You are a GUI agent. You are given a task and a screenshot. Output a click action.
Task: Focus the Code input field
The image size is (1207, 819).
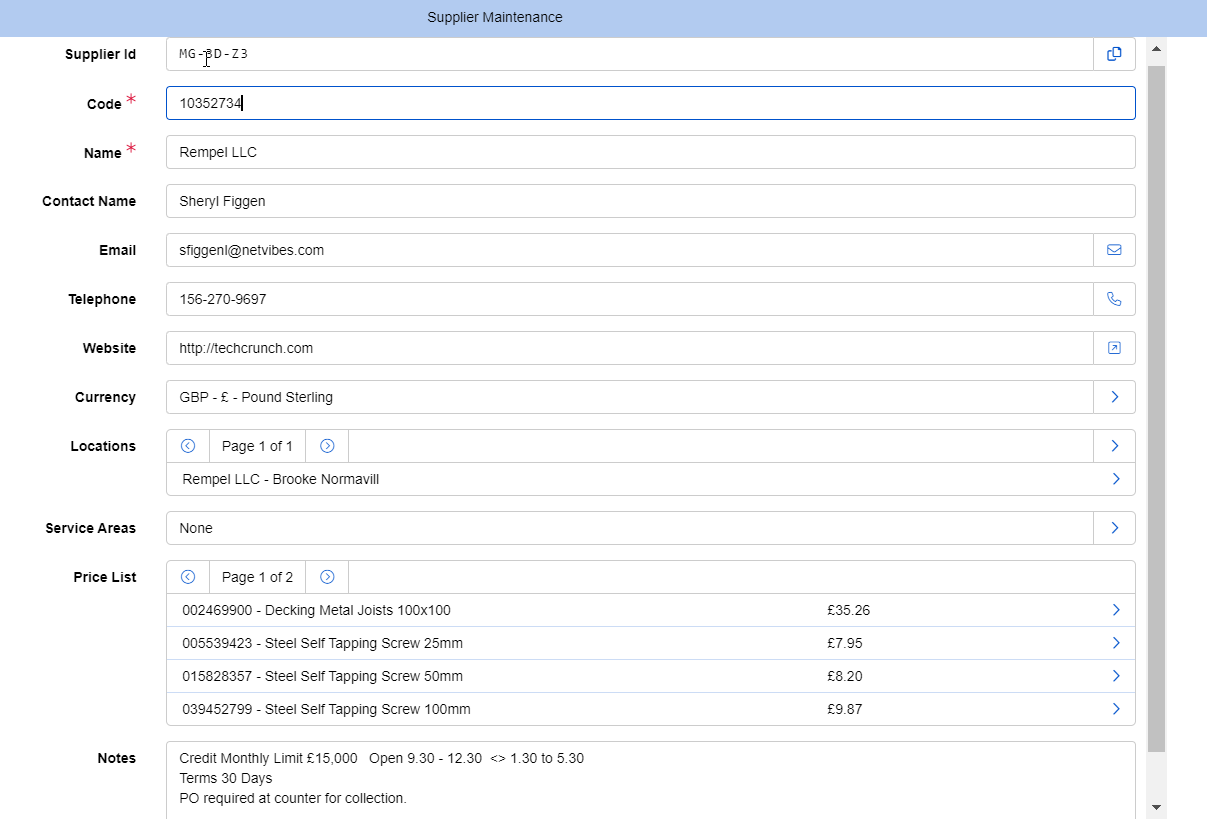651,103
